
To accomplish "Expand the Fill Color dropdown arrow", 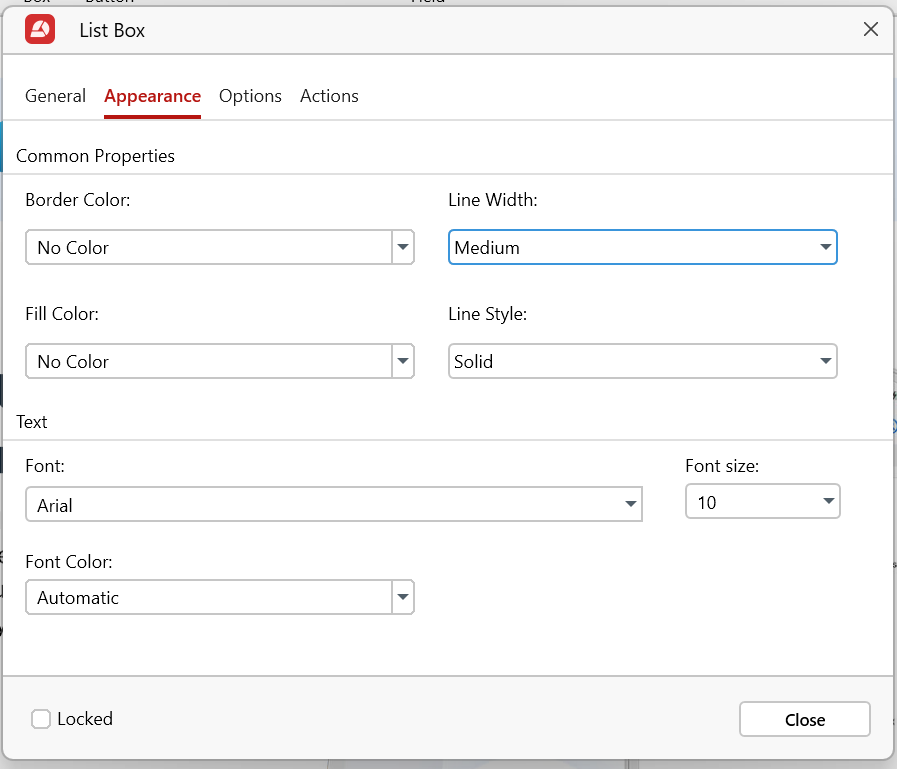I will point(403,361).
